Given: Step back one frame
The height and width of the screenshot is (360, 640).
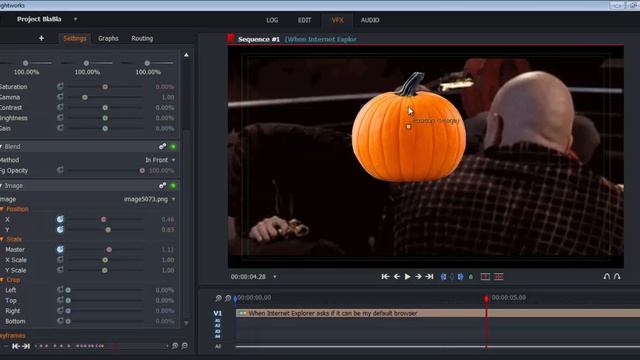Looking at the screenshot, I should click(x=397, y=277).
